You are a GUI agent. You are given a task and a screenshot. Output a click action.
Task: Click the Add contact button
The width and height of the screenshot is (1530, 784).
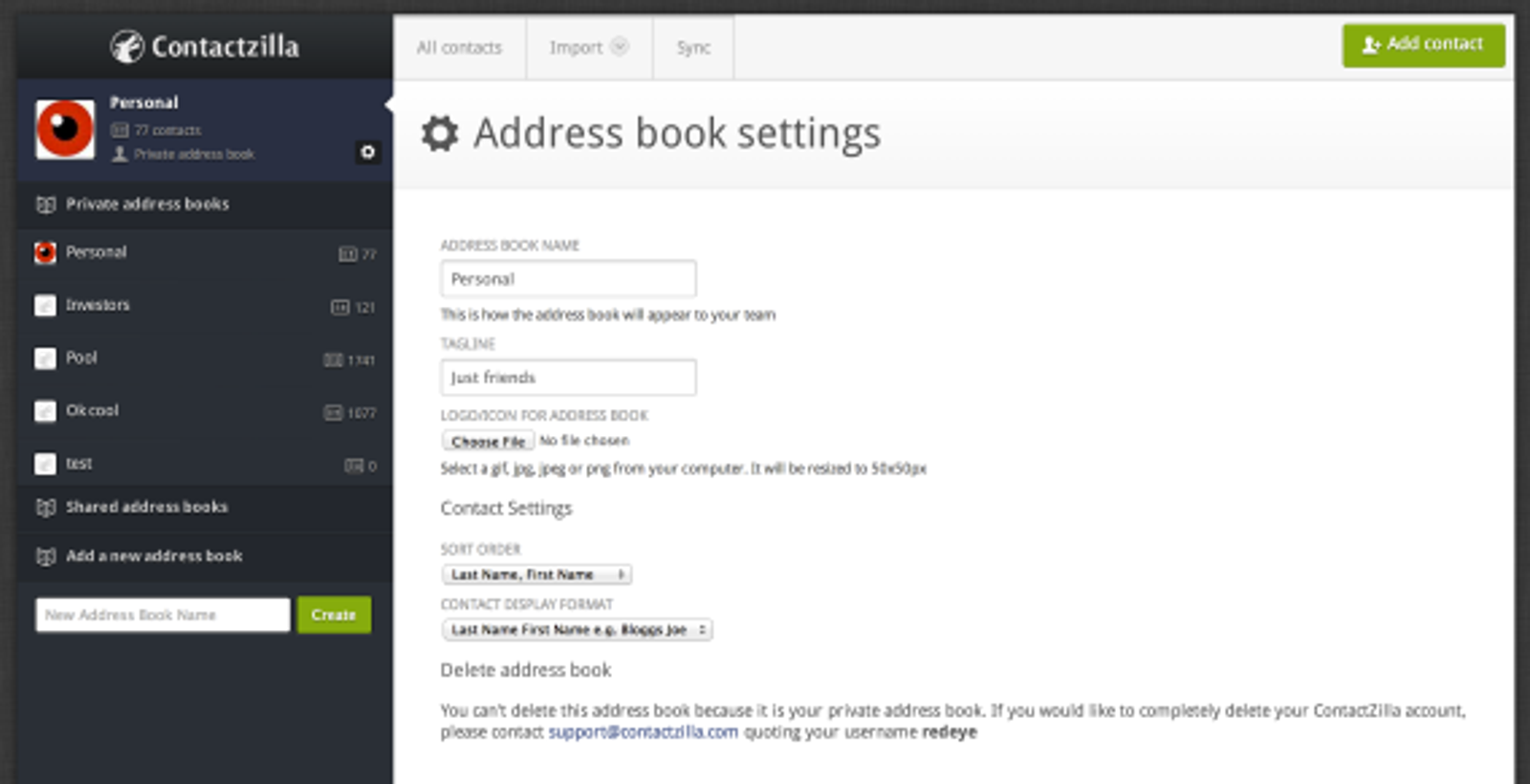[x=1423, y=45]
